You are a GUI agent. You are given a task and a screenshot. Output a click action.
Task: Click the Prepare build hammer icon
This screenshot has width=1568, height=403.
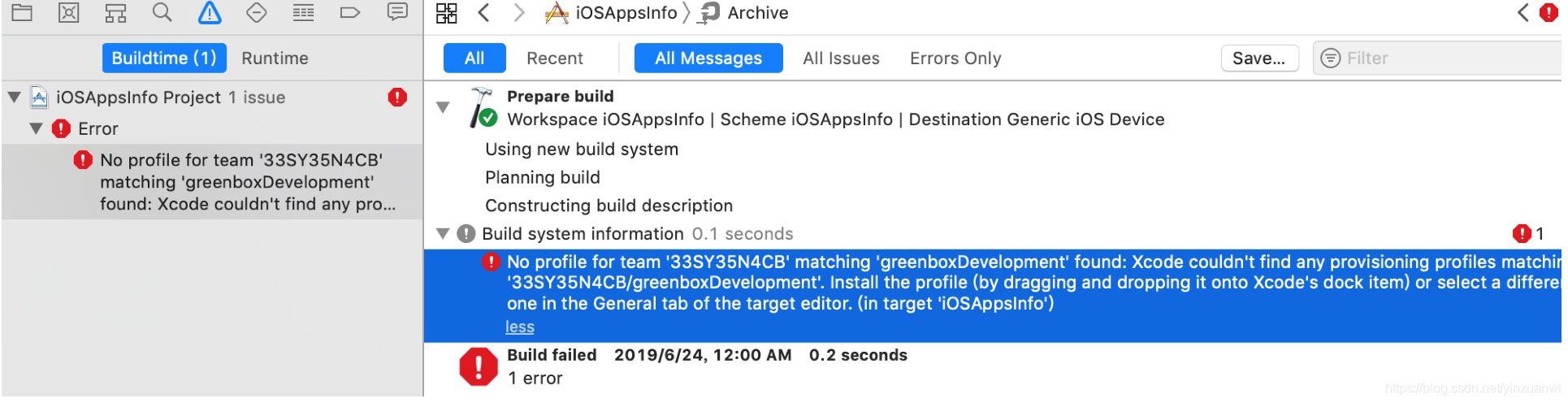coord(483,108)
